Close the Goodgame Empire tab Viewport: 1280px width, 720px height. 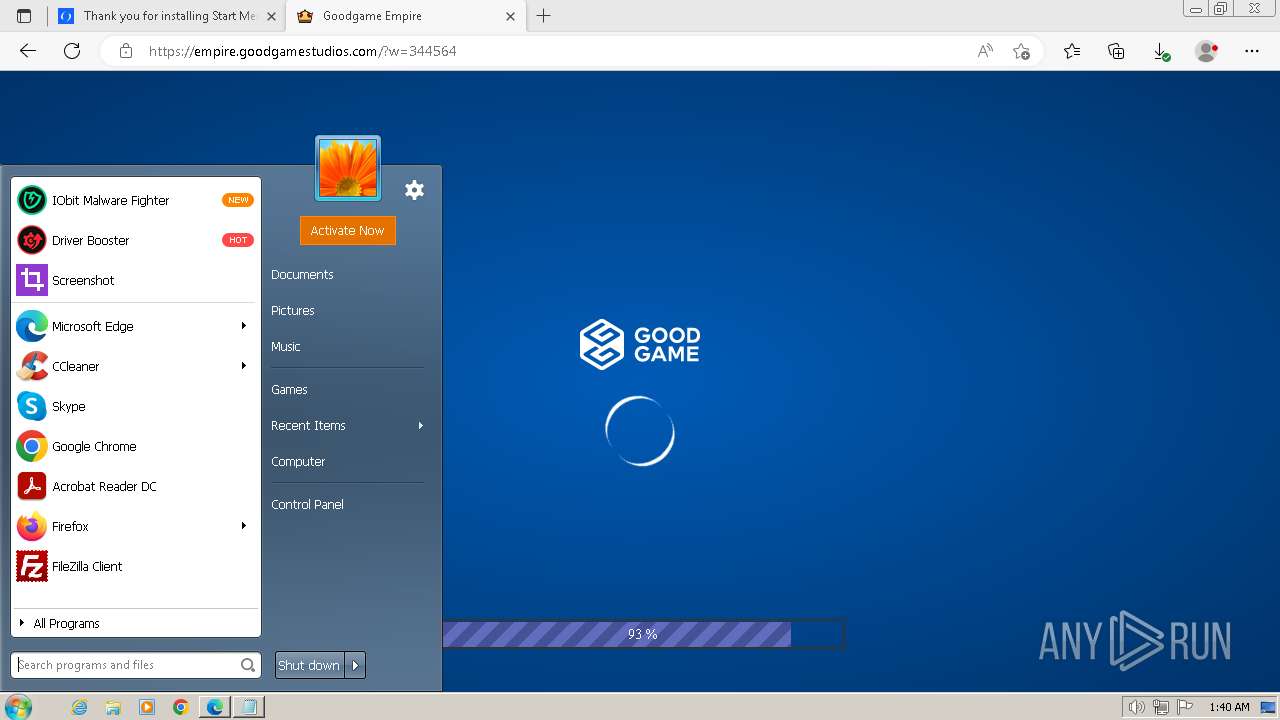(510, 16)
